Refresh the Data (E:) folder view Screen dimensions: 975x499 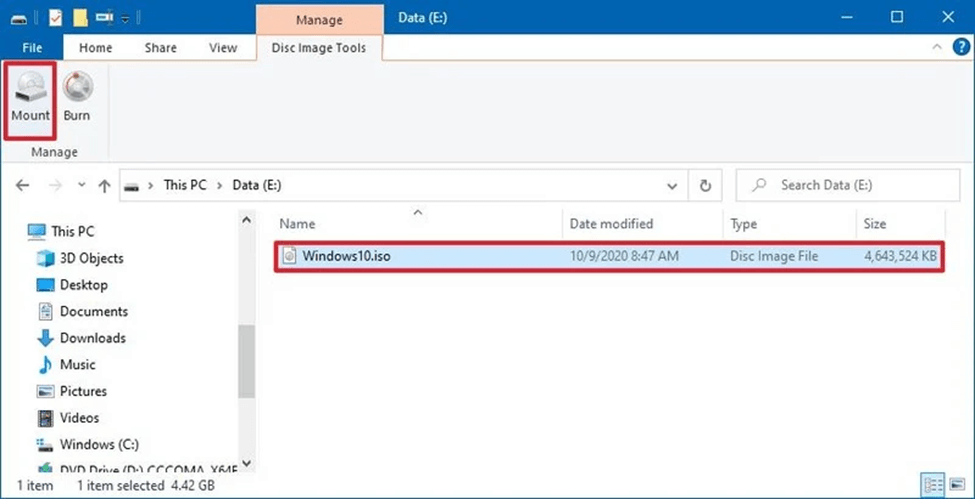pyautogui.click(x=705, y=186)
